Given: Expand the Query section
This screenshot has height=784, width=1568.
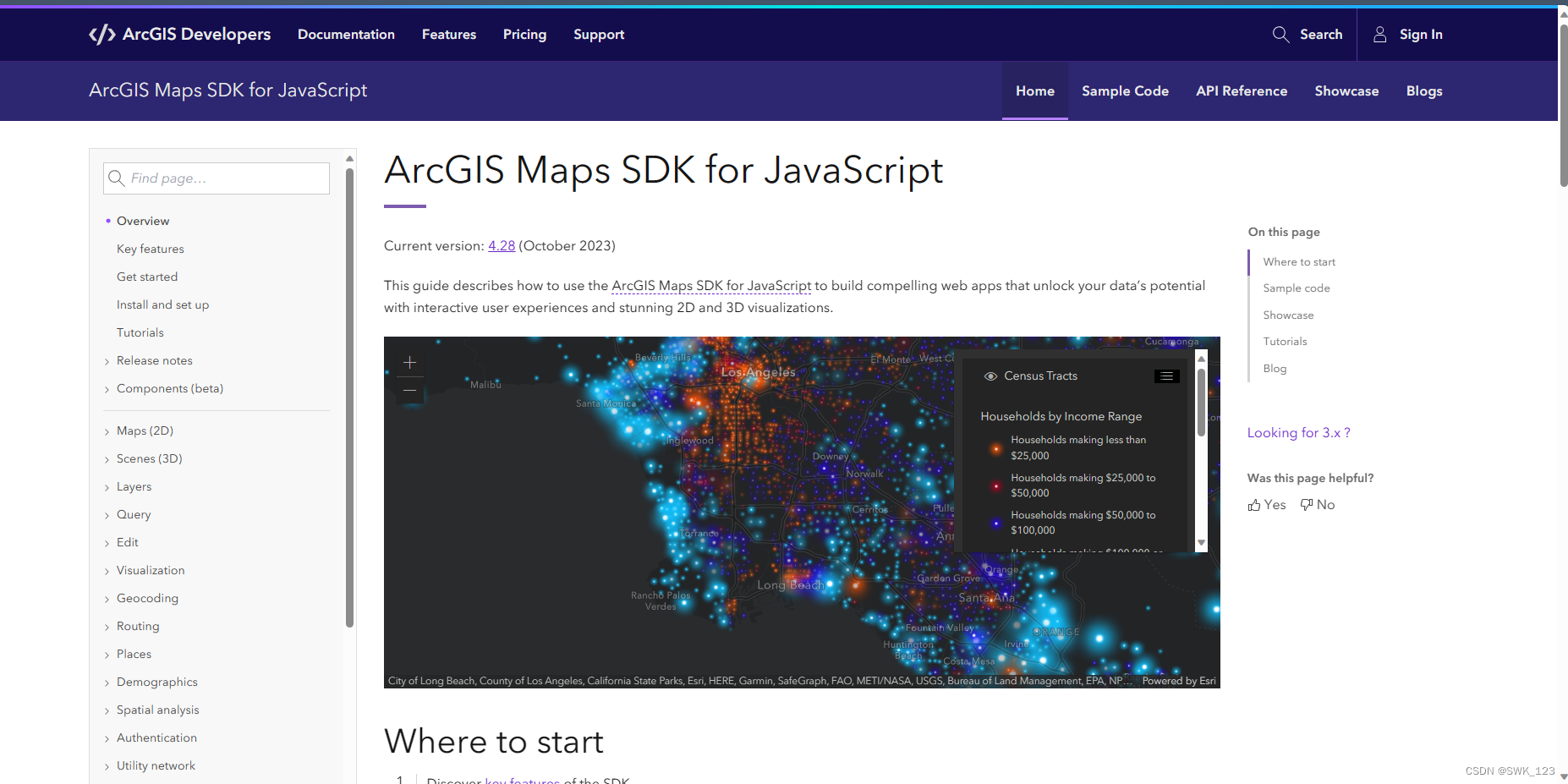Looking at the screenshot, I should 107,515.
